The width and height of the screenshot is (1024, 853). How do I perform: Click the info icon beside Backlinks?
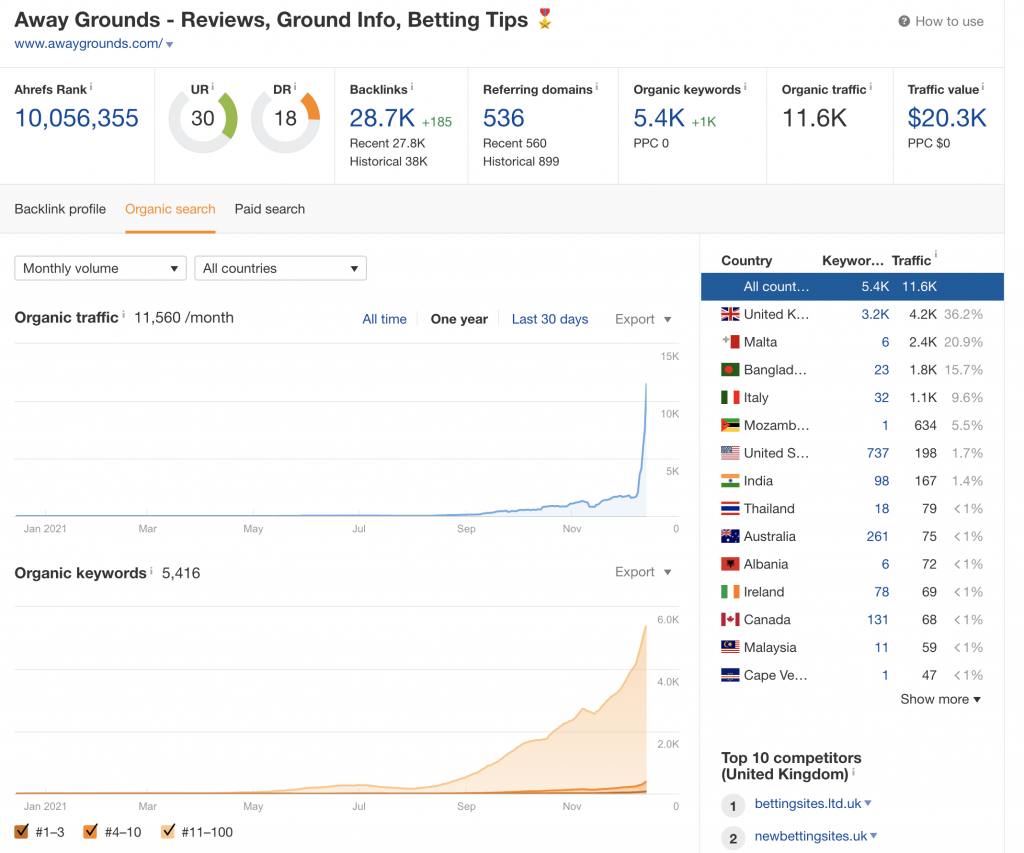411,86
